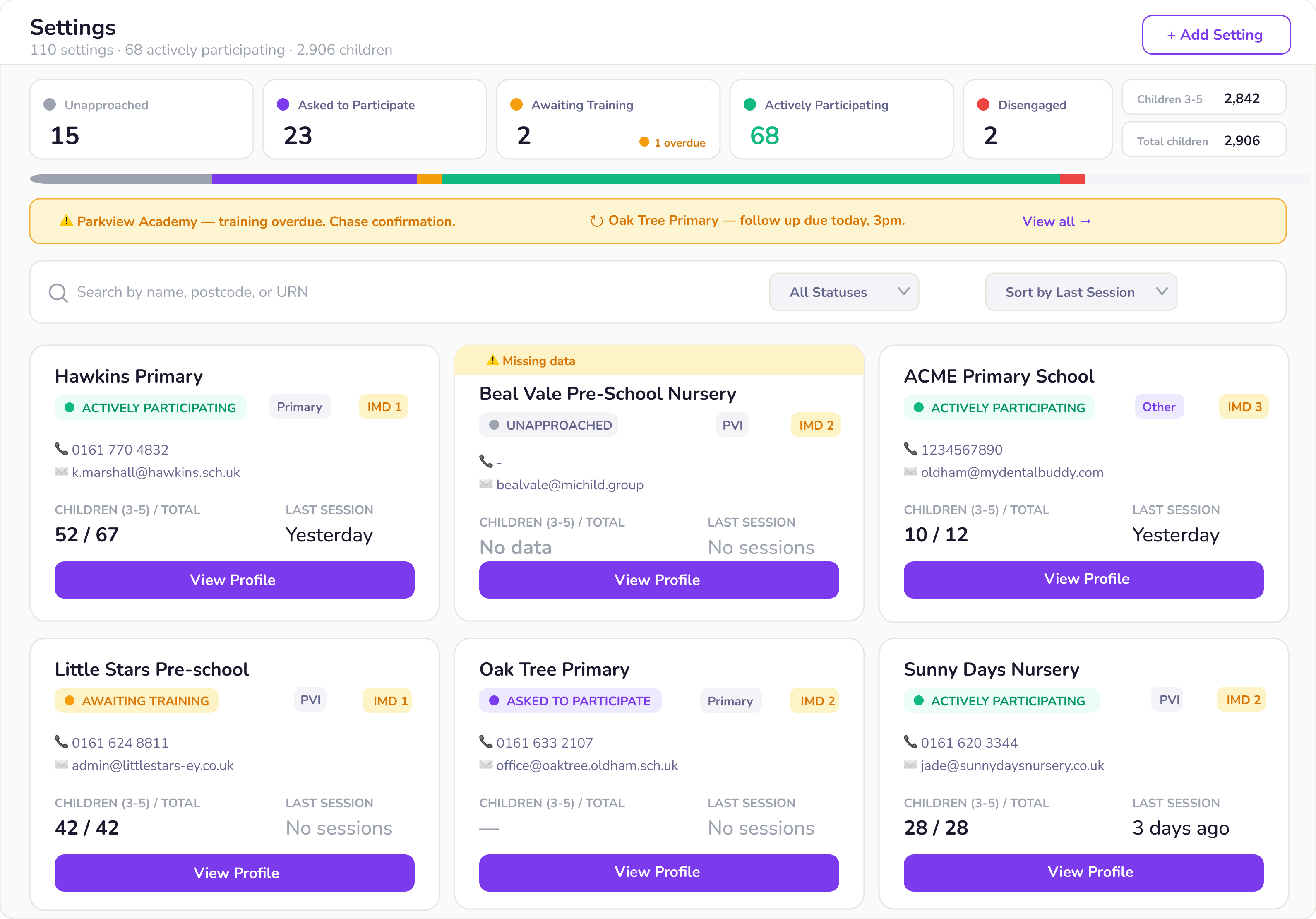Viewport: 1316px width, 919px height.
Task: Select the Asked to Participate status card
Action: tap(375, 119)
